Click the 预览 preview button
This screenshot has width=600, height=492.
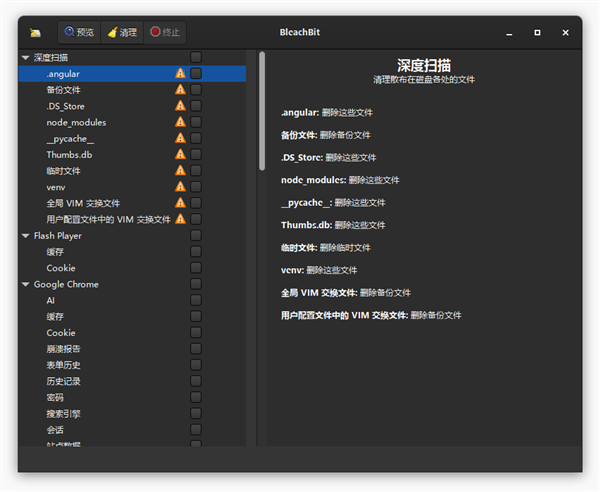[x=79, y=32]
